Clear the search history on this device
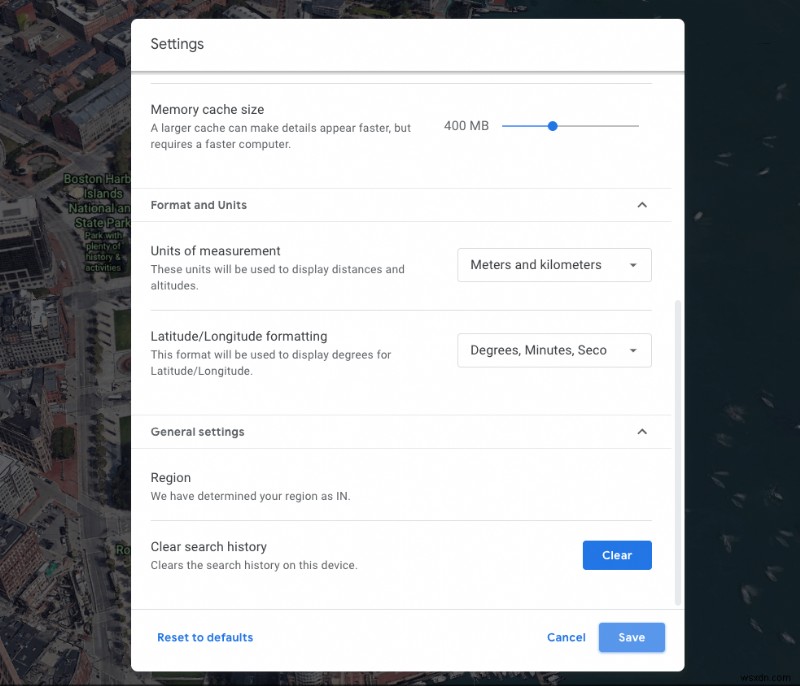 coord(617,555)
